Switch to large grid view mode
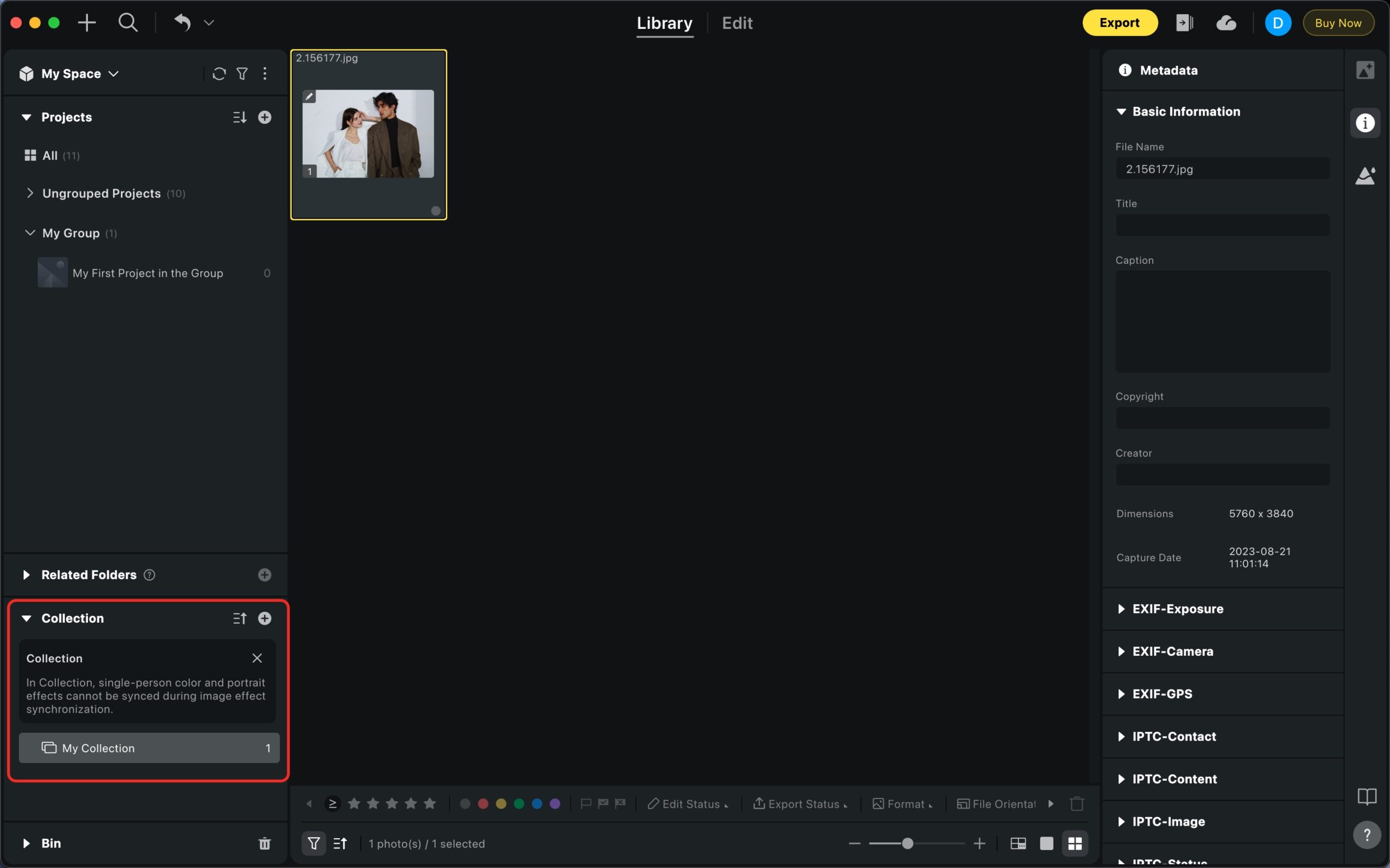The height and width of the screenshot is (868, 1390). click(1075, 844)
